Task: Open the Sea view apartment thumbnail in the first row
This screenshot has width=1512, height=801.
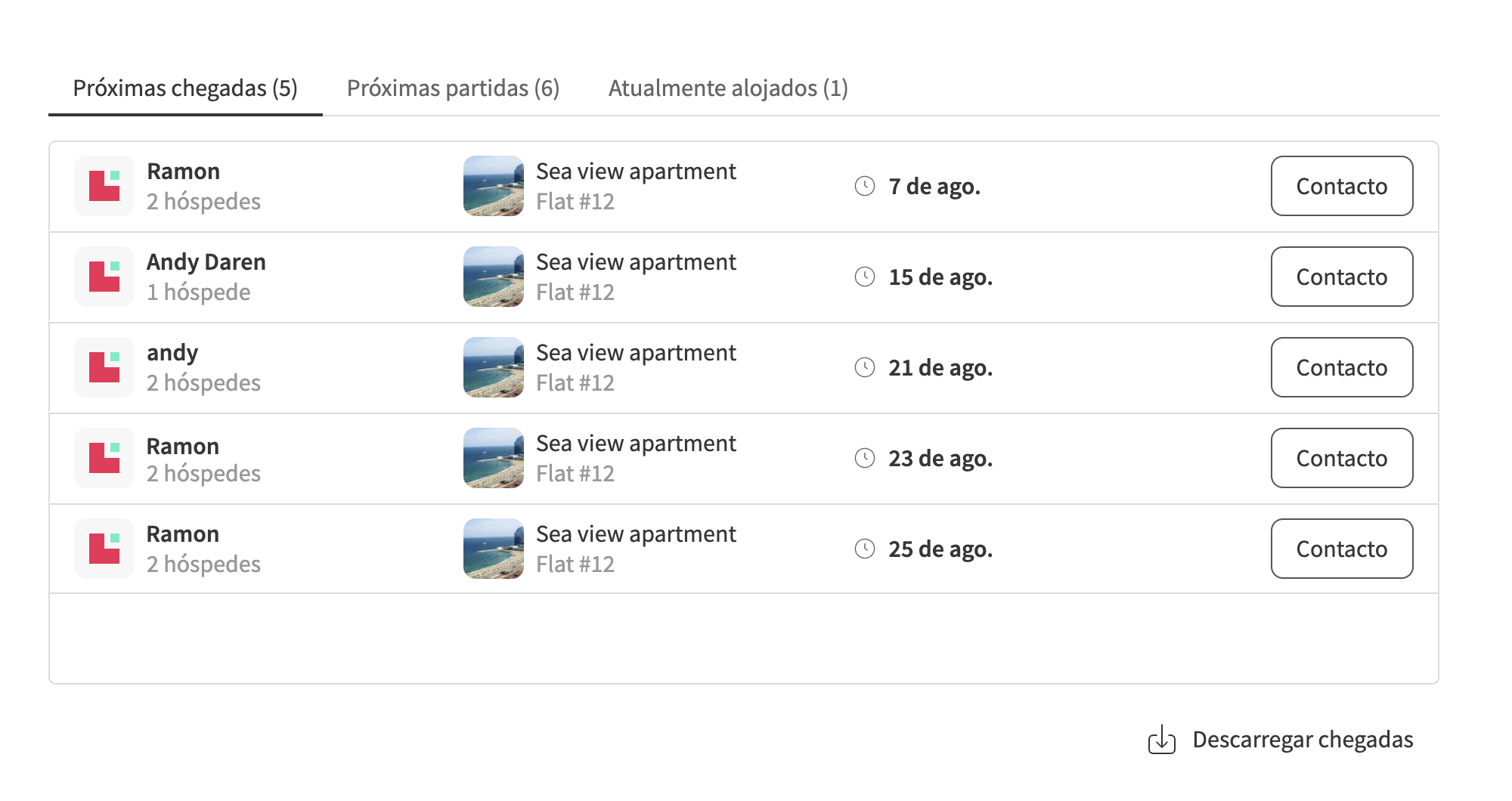Action: coord(493,186)
